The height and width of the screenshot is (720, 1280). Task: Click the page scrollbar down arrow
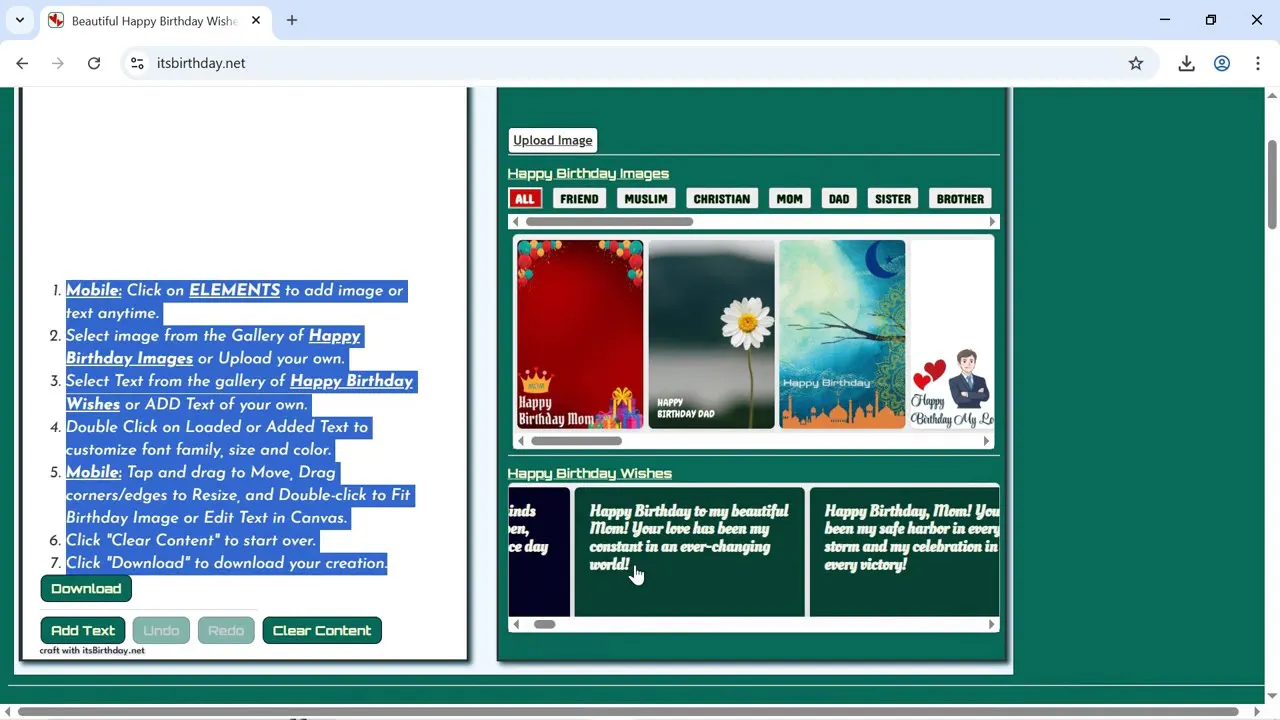click(1272, 696)
